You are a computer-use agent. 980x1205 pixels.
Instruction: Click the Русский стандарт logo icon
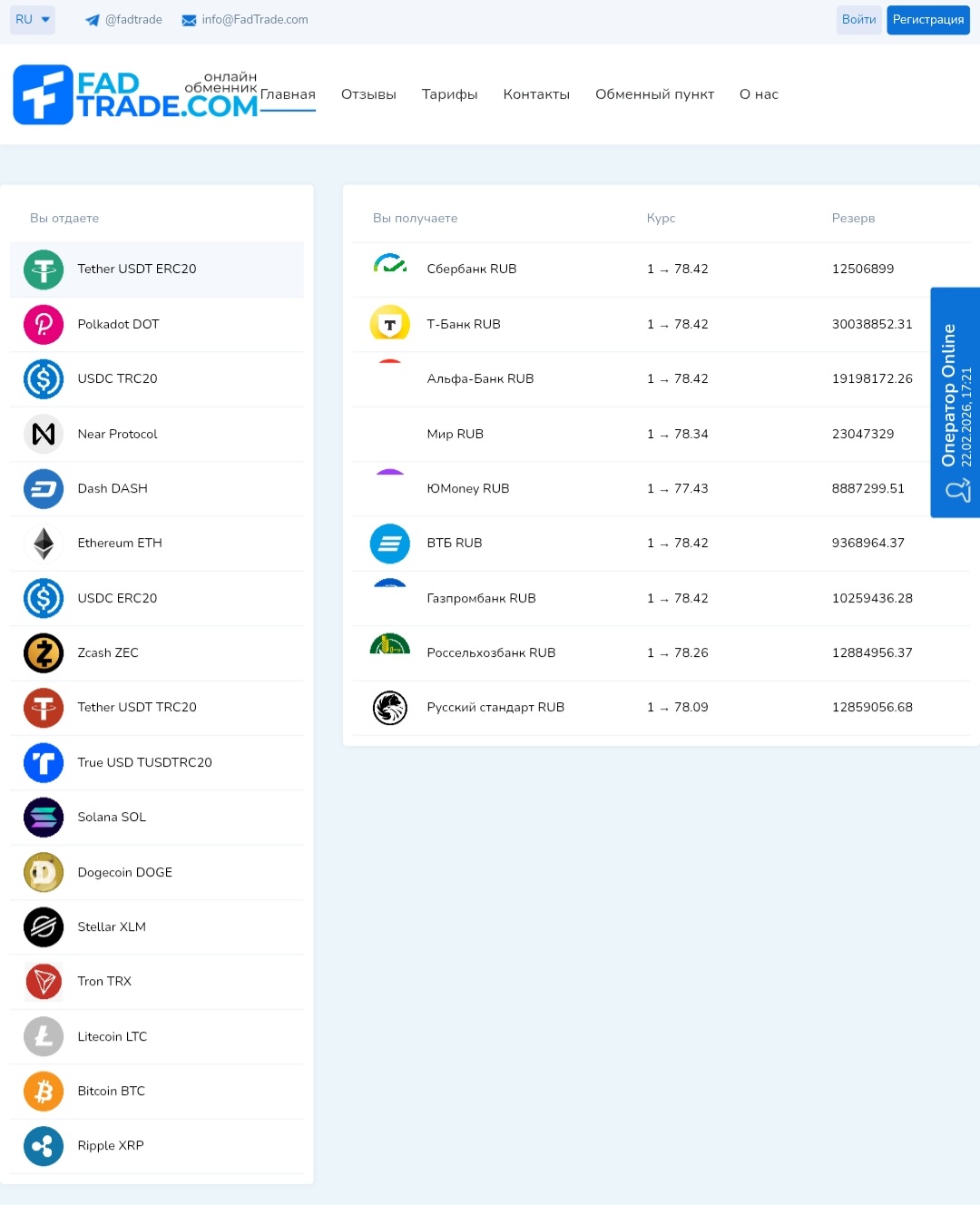(x=390, y=708)
